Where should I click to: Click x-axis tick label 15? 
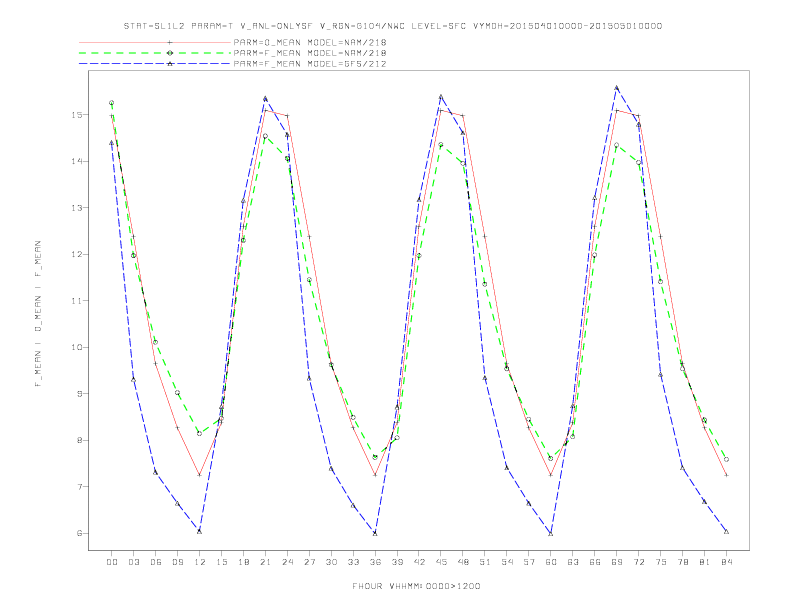click(221, 562)
